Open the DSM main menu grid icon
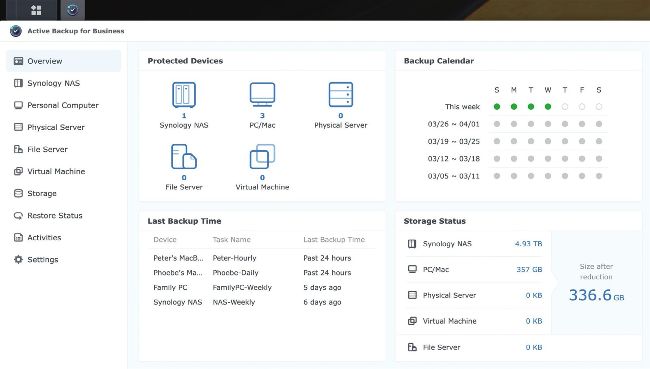Screen dimensions: 650x369 36,10
